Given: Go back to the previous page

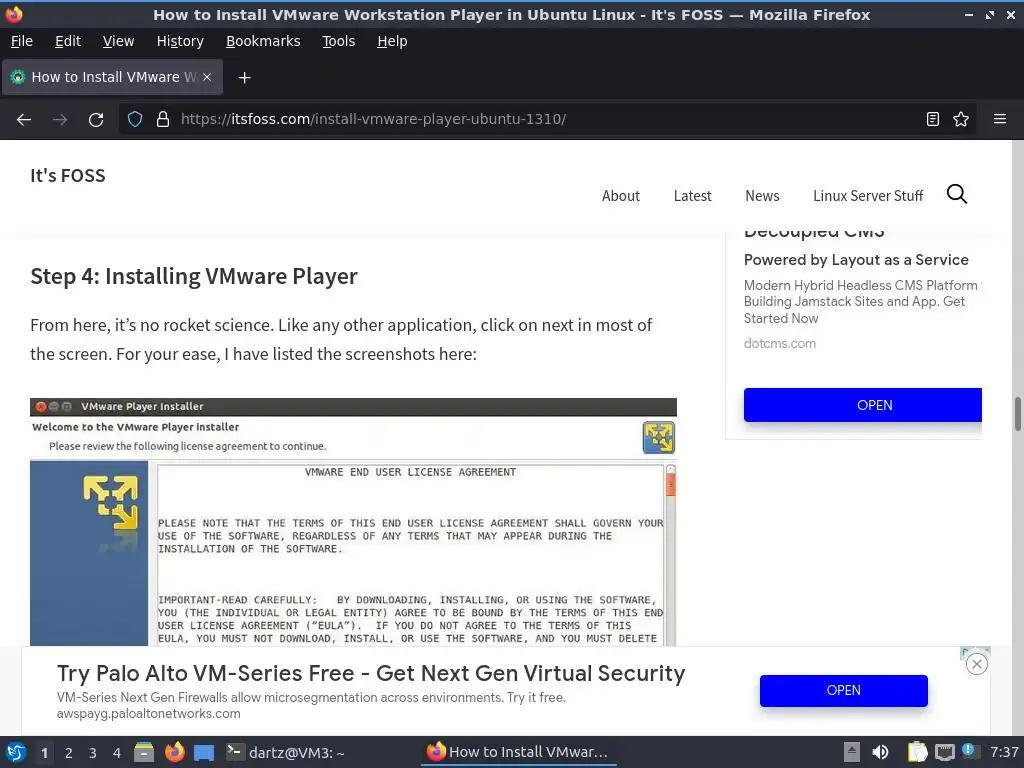Looking at the screenshot, I should pos(24,120).
